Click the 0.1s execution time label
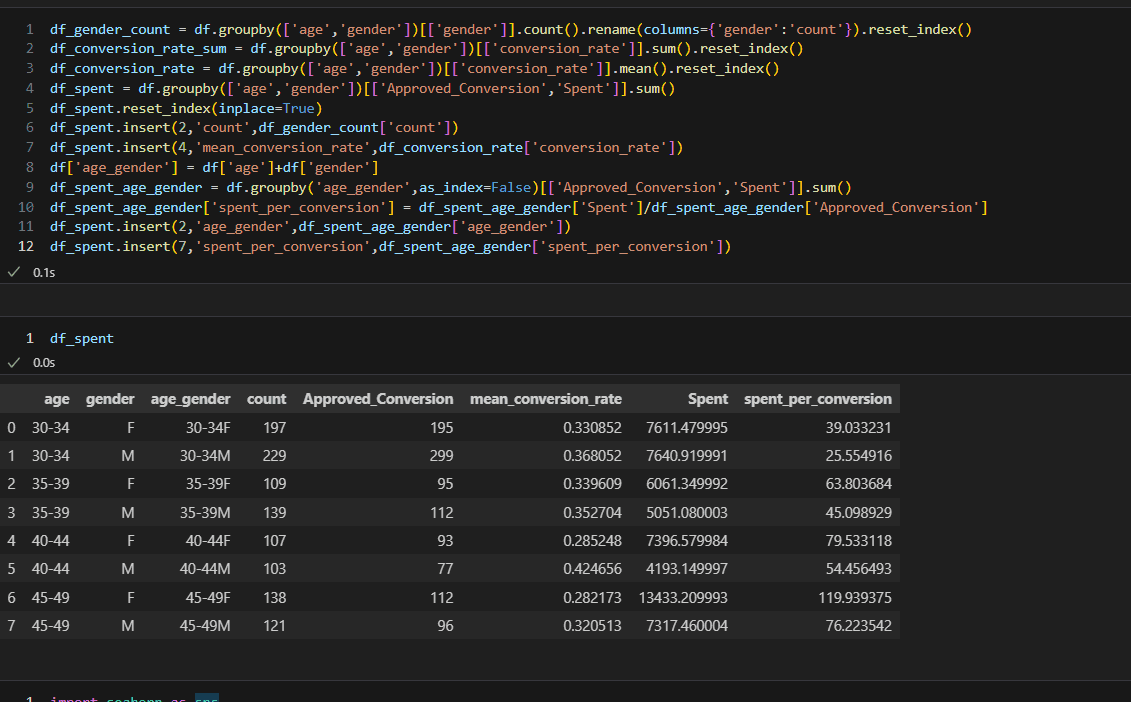1131x702 pixels. click(44, 273)
